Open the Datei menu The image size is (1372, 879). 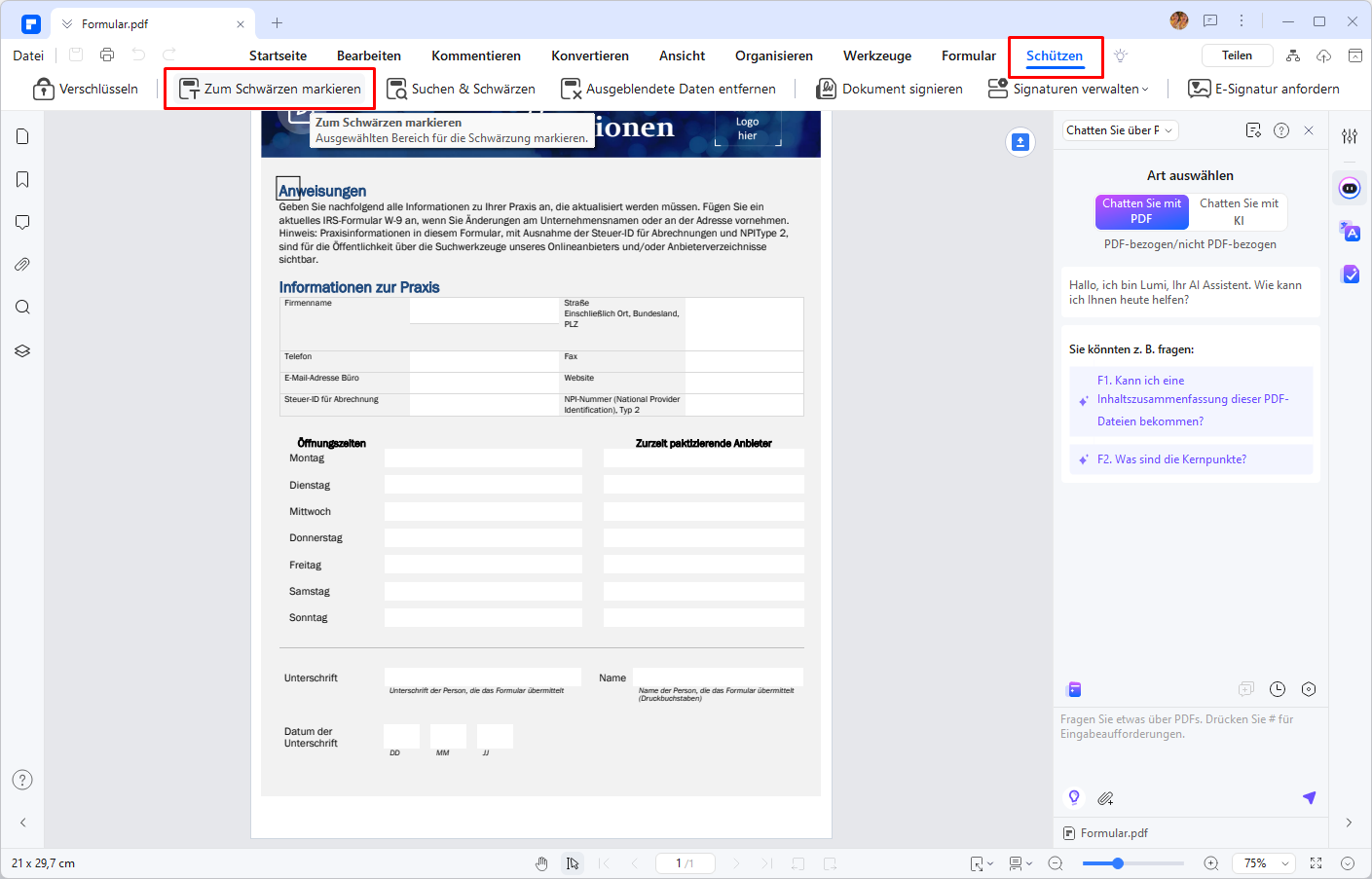tap(28, 55)
